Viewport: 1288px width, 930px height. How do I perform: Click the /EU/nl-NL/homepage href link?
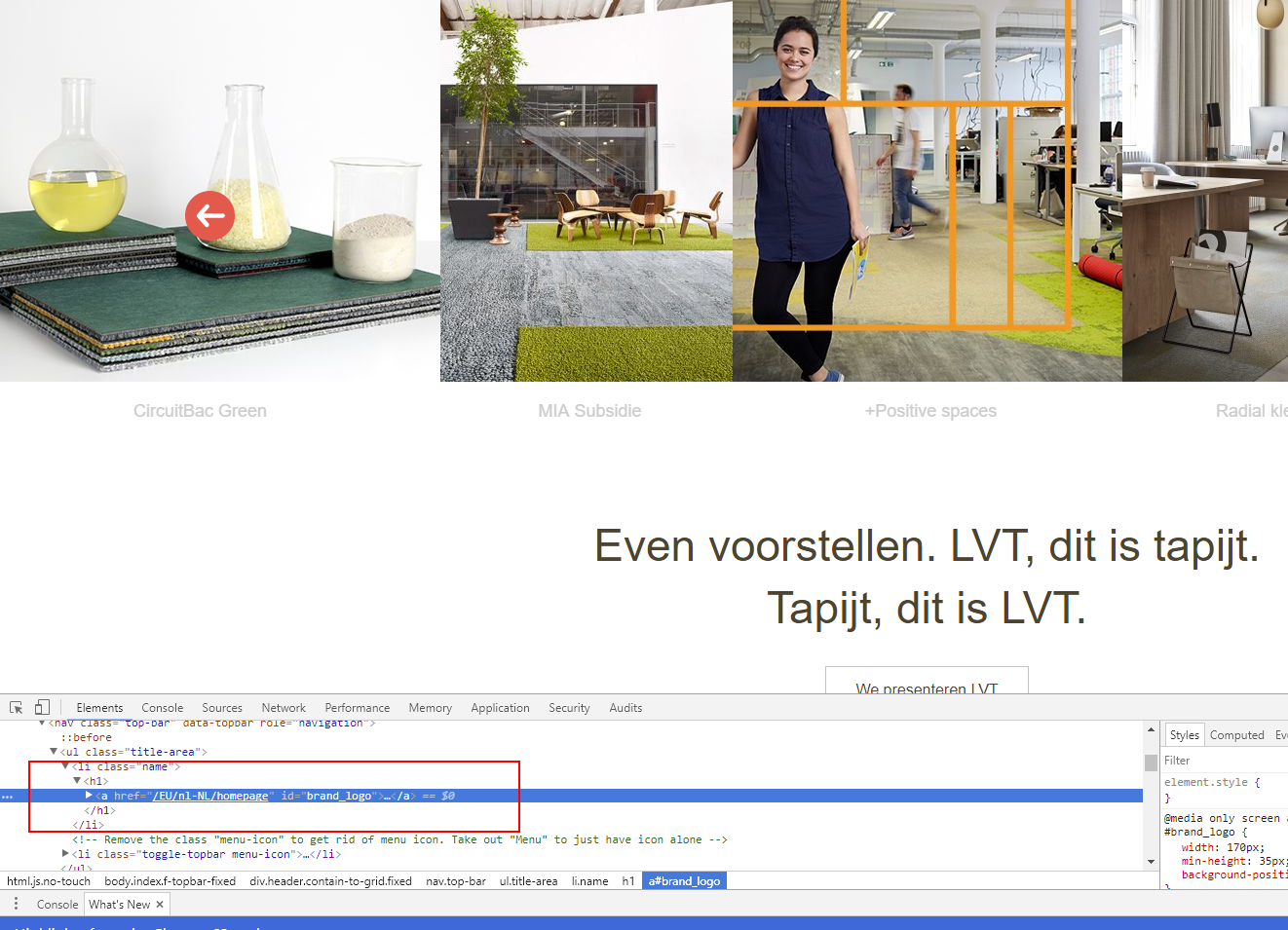coord(210,796)
